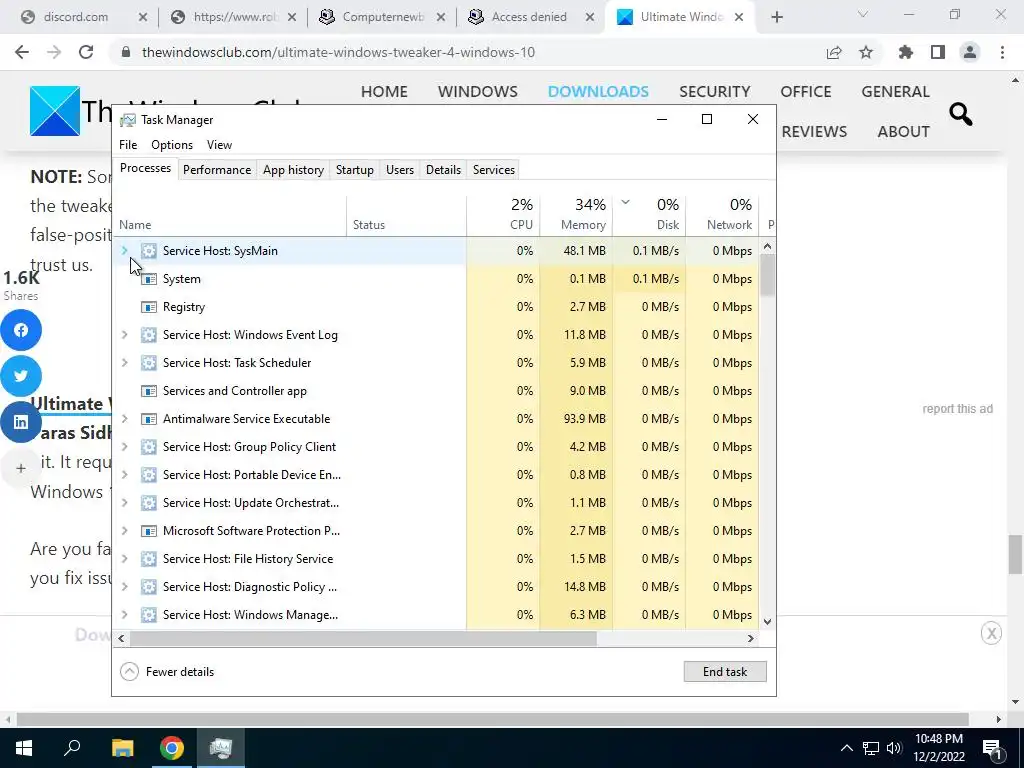Open the File menu in Task Manager

coord(128,145)
